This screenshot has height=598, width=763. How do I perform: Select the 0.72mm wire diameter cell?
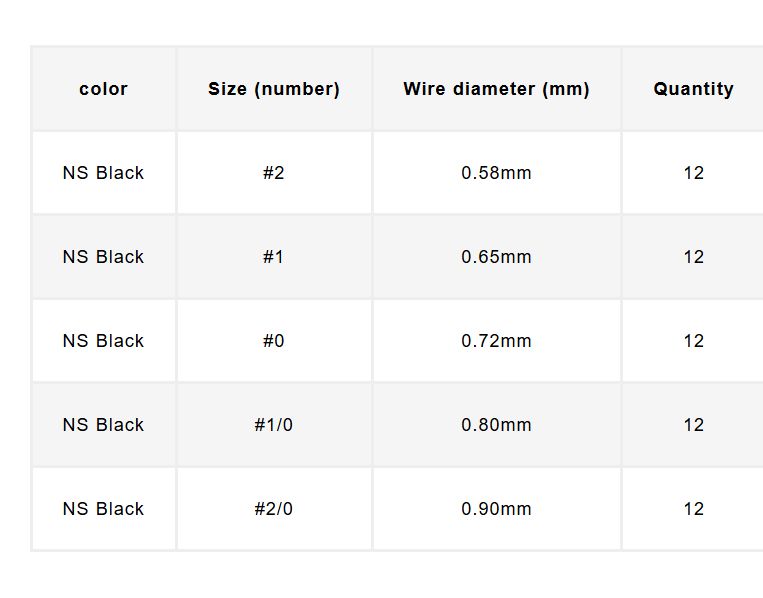click(x=496, y=341)
